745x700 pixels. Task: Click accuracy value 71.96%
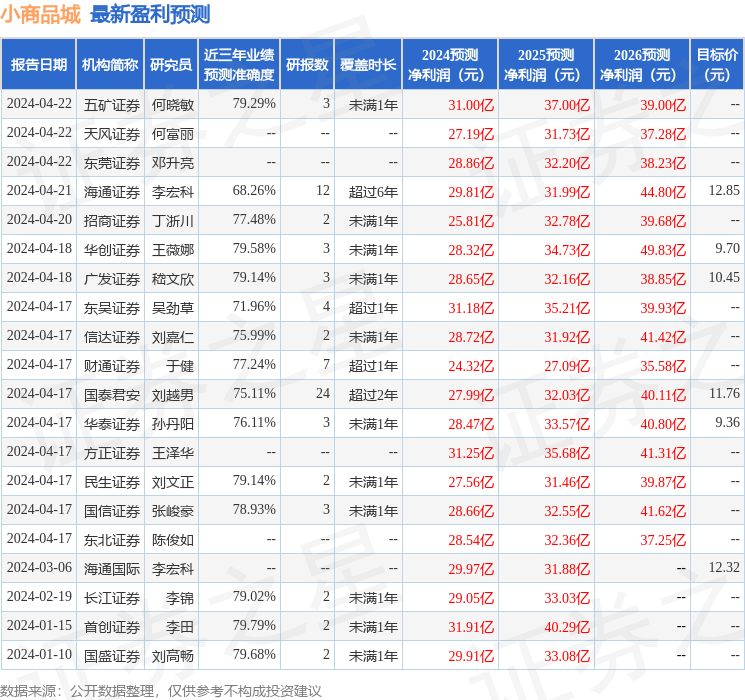pyautogui.click(x=254, y=307)
